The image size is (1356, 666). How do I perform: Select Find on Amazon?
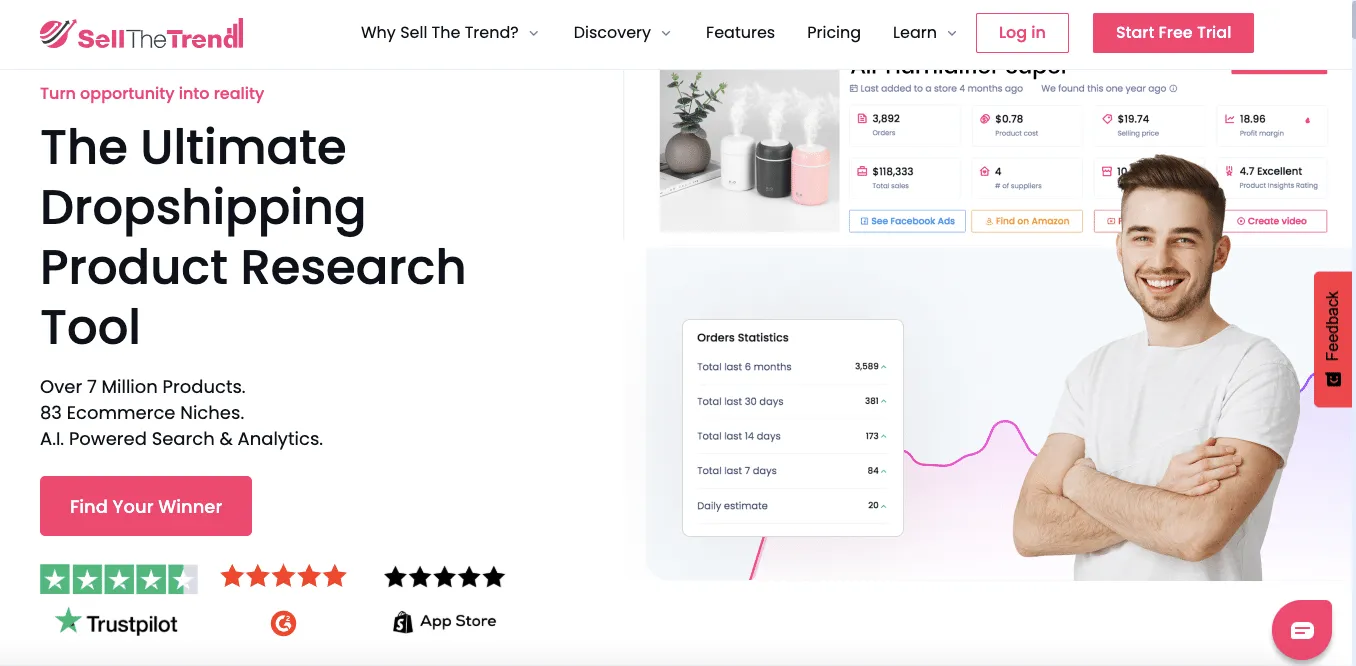[1027, 221]
